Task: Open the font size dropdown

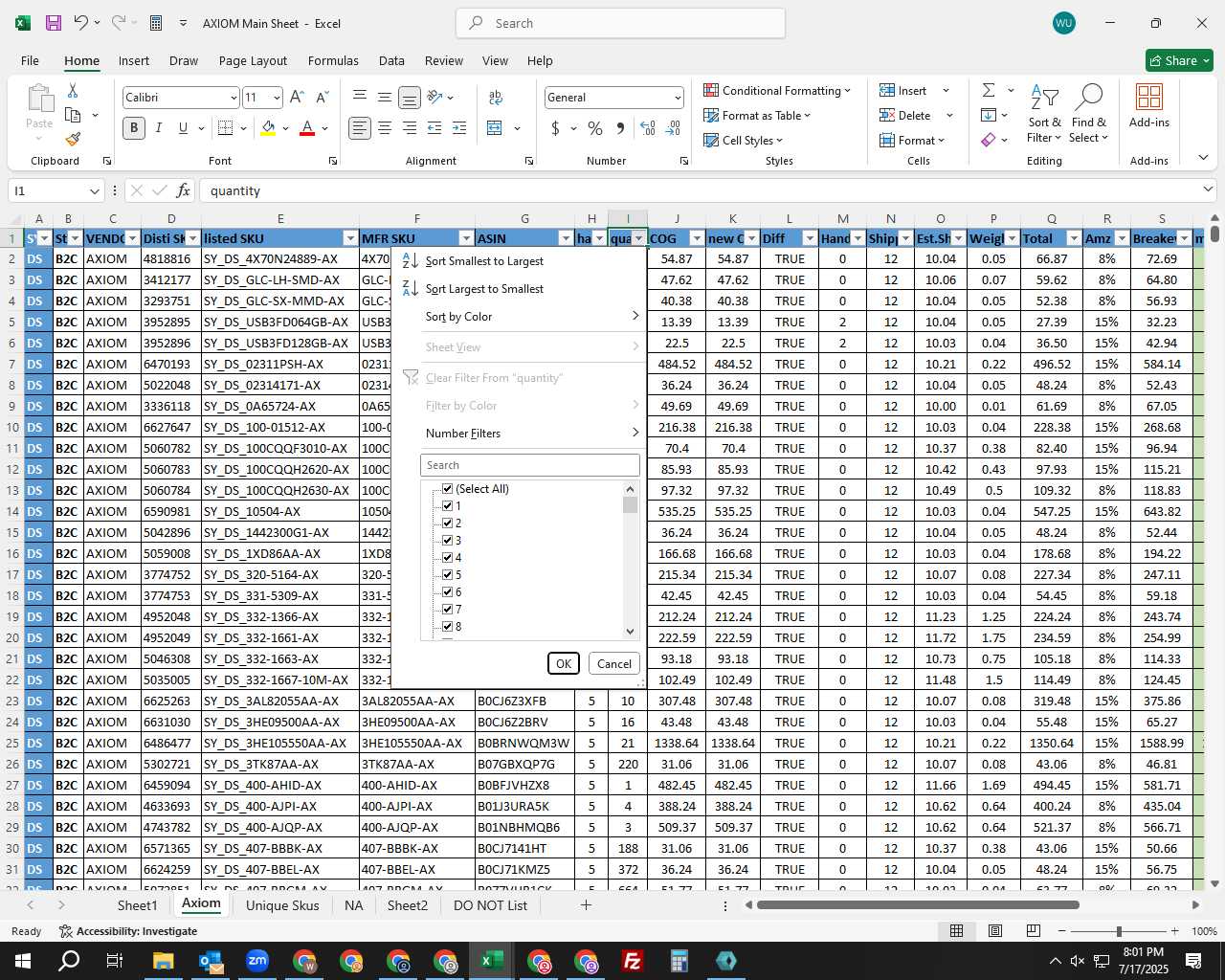Action: click(x=277, y=98)
